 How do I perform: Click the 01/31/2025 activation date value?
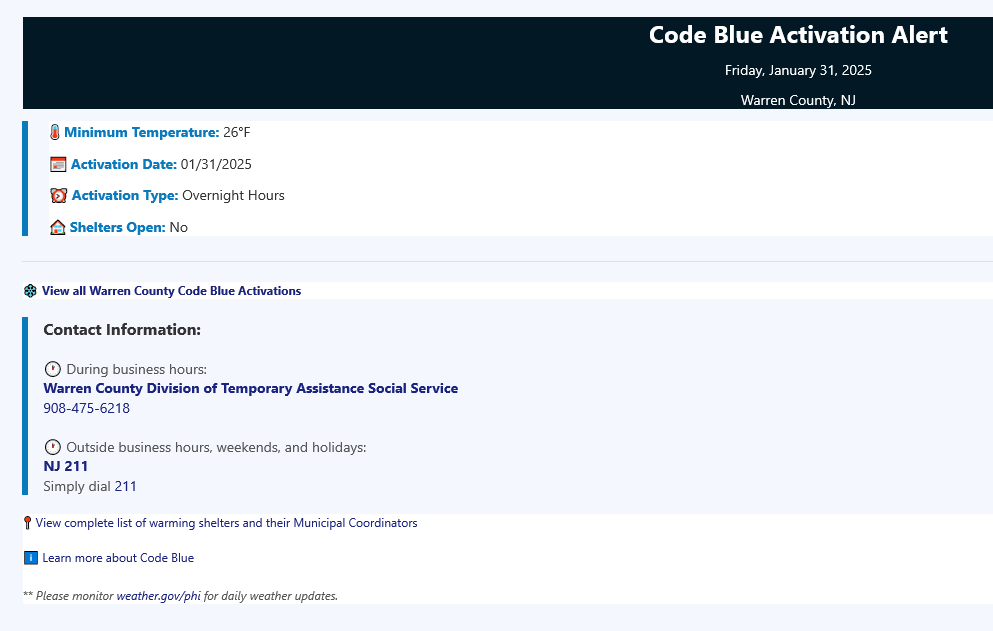click(x=216, y=165)
